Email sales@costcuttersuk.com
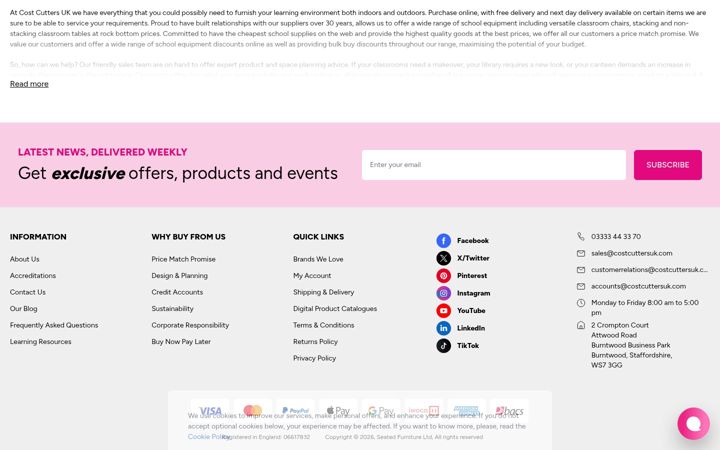Screen dimensions: 720x450 pyautogui.click(x=631, y=253)
